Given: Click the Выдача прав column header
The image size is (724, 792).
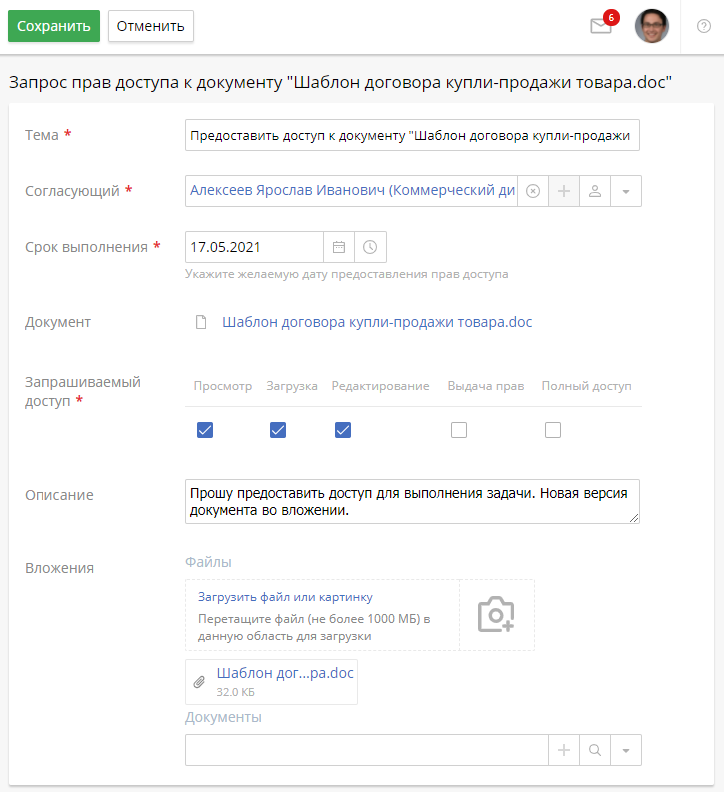Looking at the screenshot, I should (486, 386).
